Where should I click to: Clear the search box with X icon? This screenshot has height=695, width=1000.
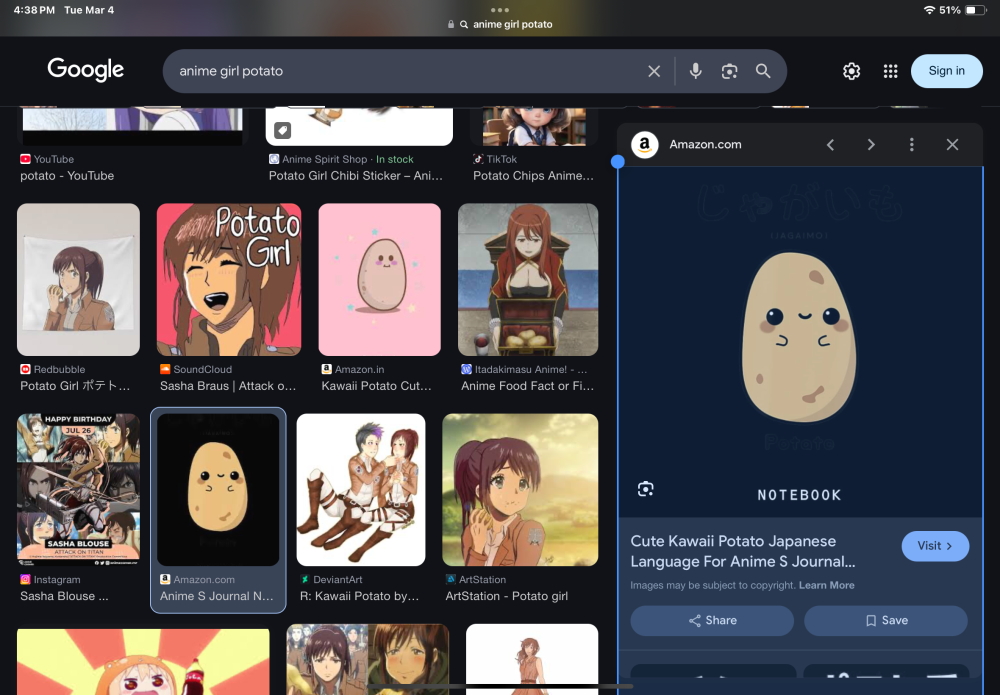pos(654,71)
